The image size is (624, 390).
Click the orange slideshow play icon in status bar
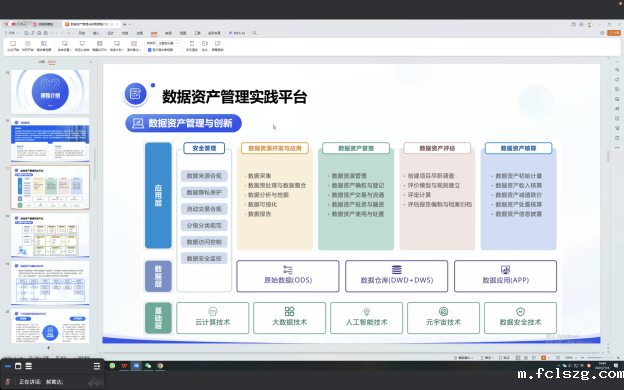tap(543, 358)
